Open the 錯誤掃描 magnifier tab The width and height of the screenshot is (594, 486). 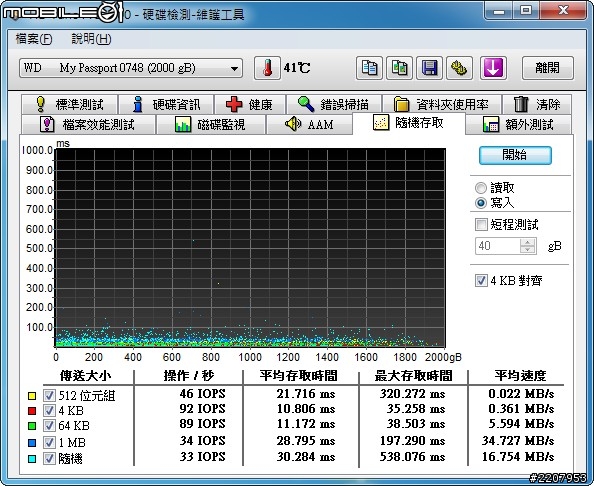(x=334, y=104)
